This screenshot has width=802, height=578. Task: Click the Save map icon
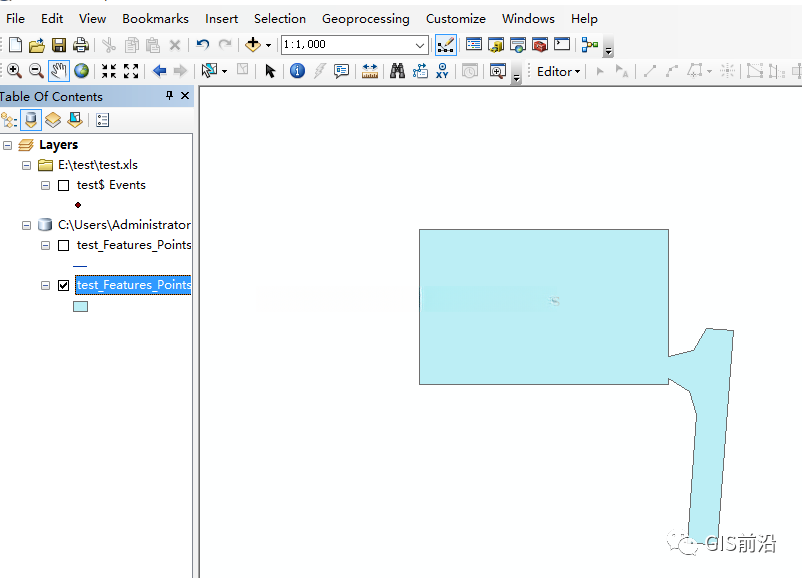[59, 45]
